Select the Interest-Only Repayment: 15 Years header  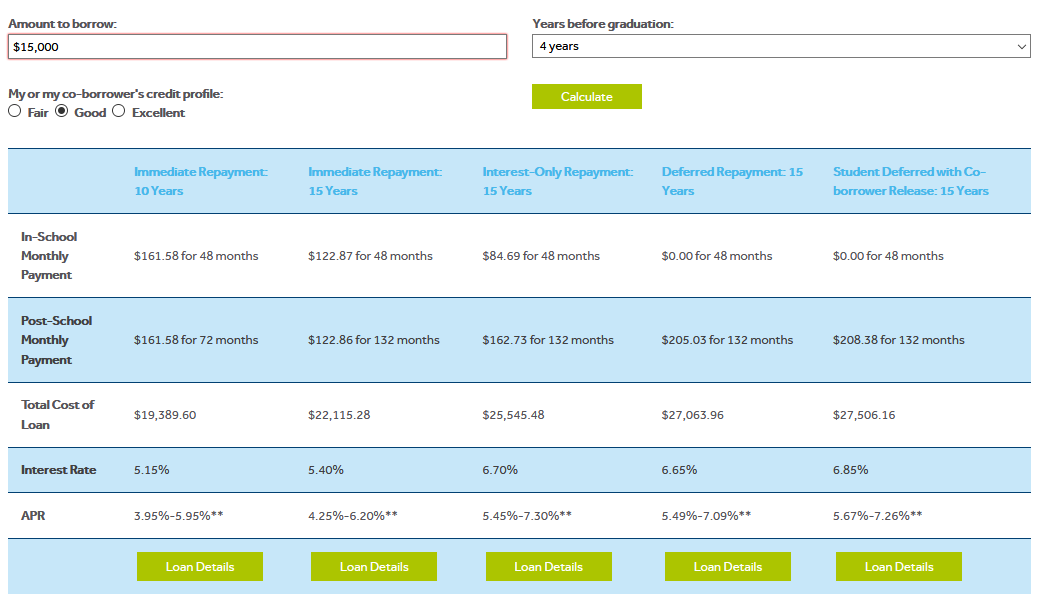(x=554, y=181)
